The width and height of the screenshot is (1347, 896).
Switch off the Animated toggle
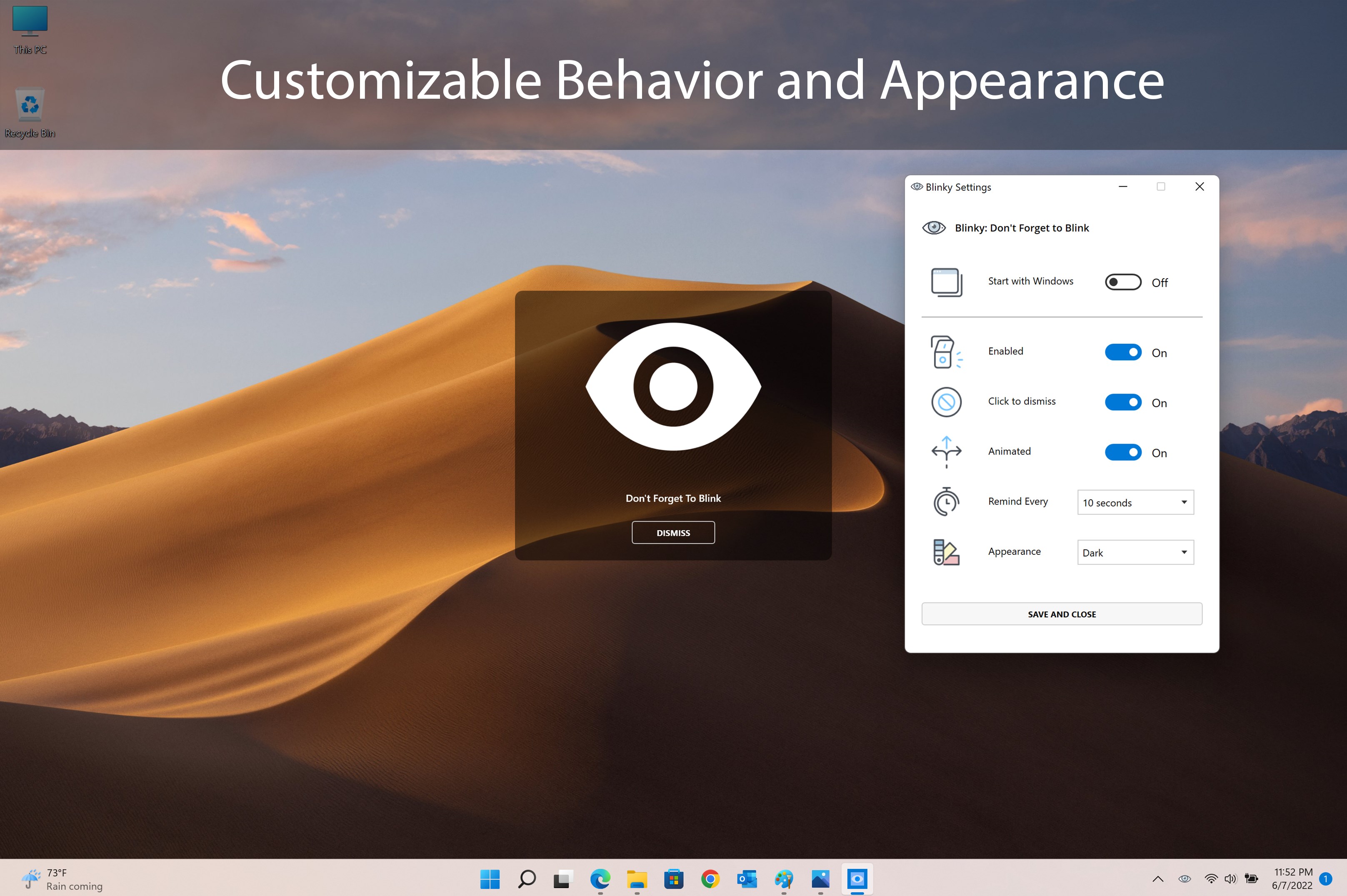(x=1122, y=452)
